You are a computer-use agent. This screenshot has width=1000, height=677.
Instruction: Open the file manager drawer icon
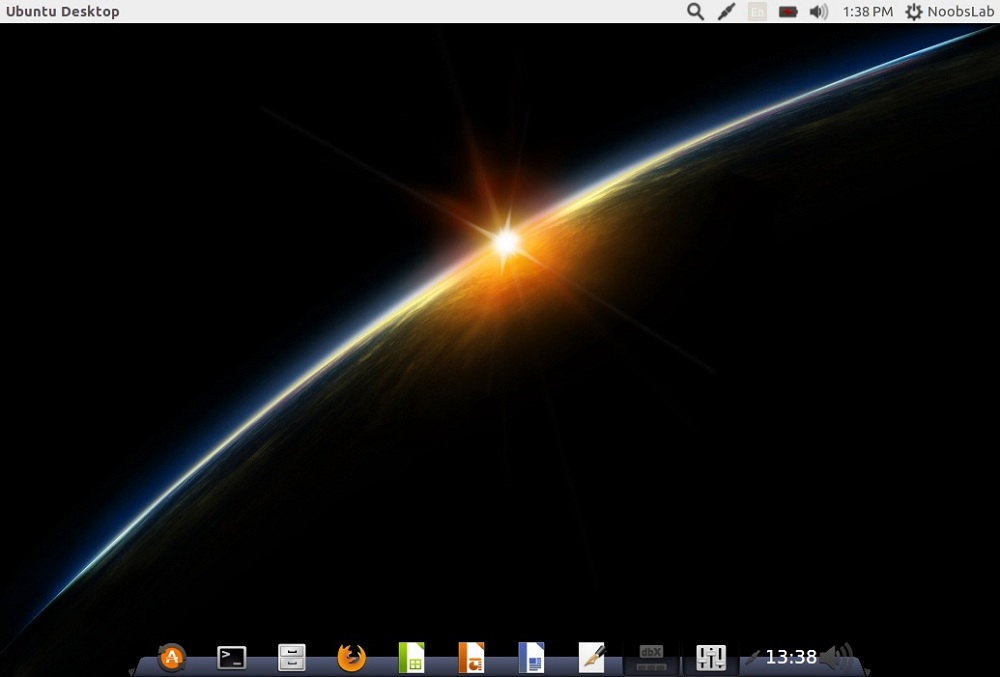click(x=291, y=657)
